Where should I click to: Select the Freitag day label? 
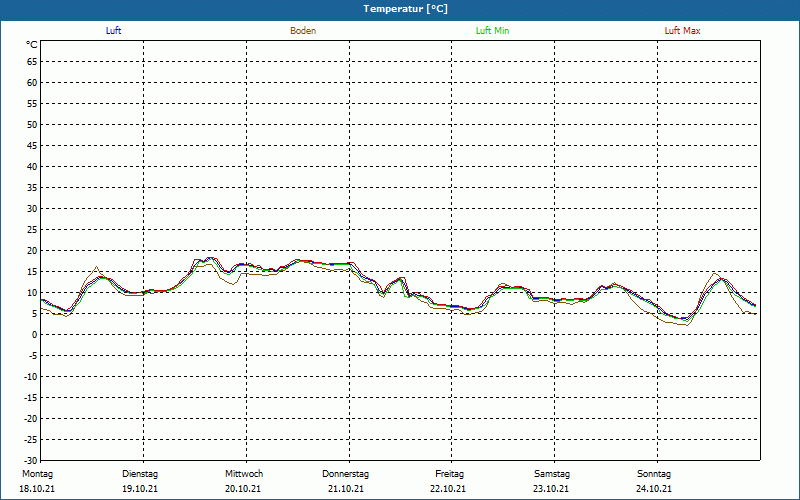click(449, 474)
